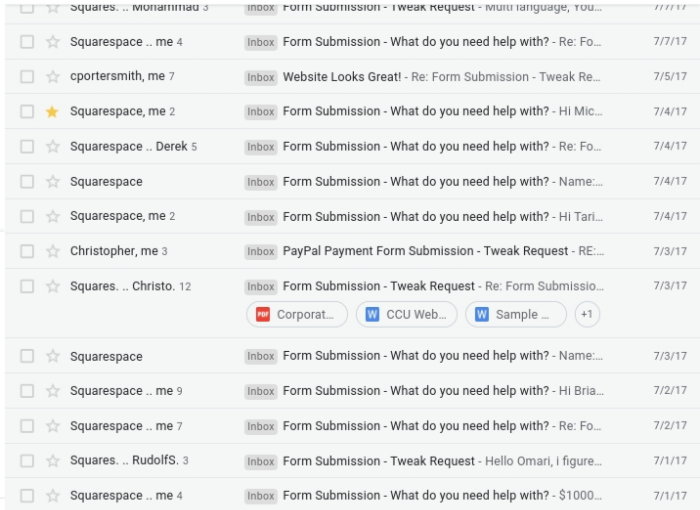
Task: Select checkbox for Squarespace .. me 9 thread
Action: pos(27,391)
